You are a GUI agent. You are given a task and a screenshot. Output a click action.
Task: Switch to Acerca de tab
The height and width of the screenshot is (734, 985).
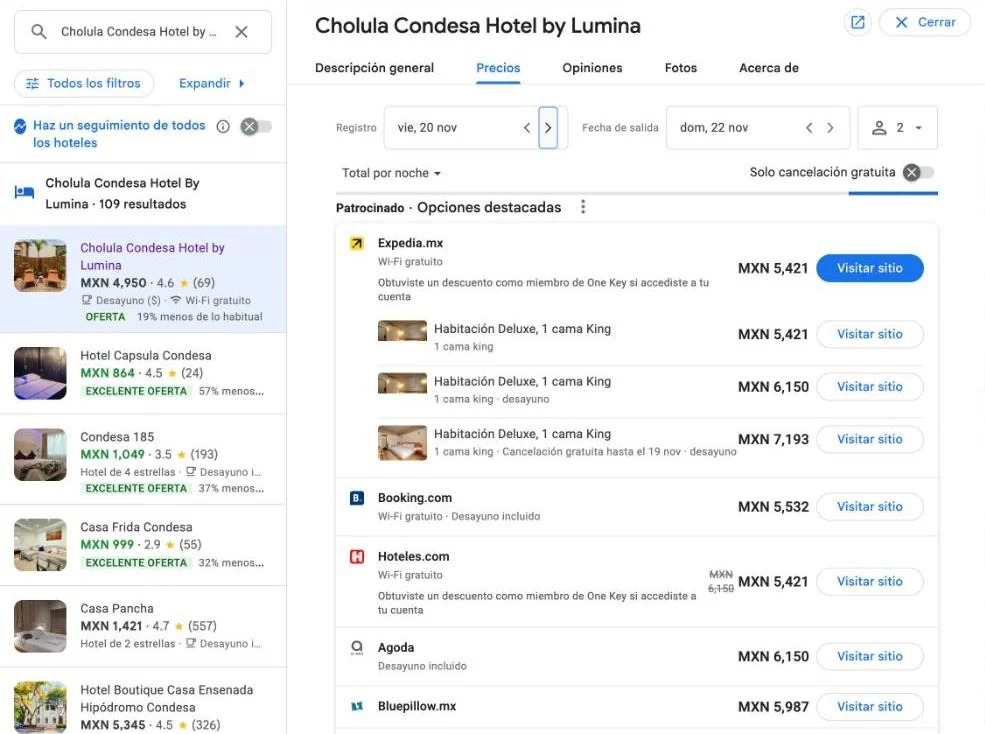769,68
